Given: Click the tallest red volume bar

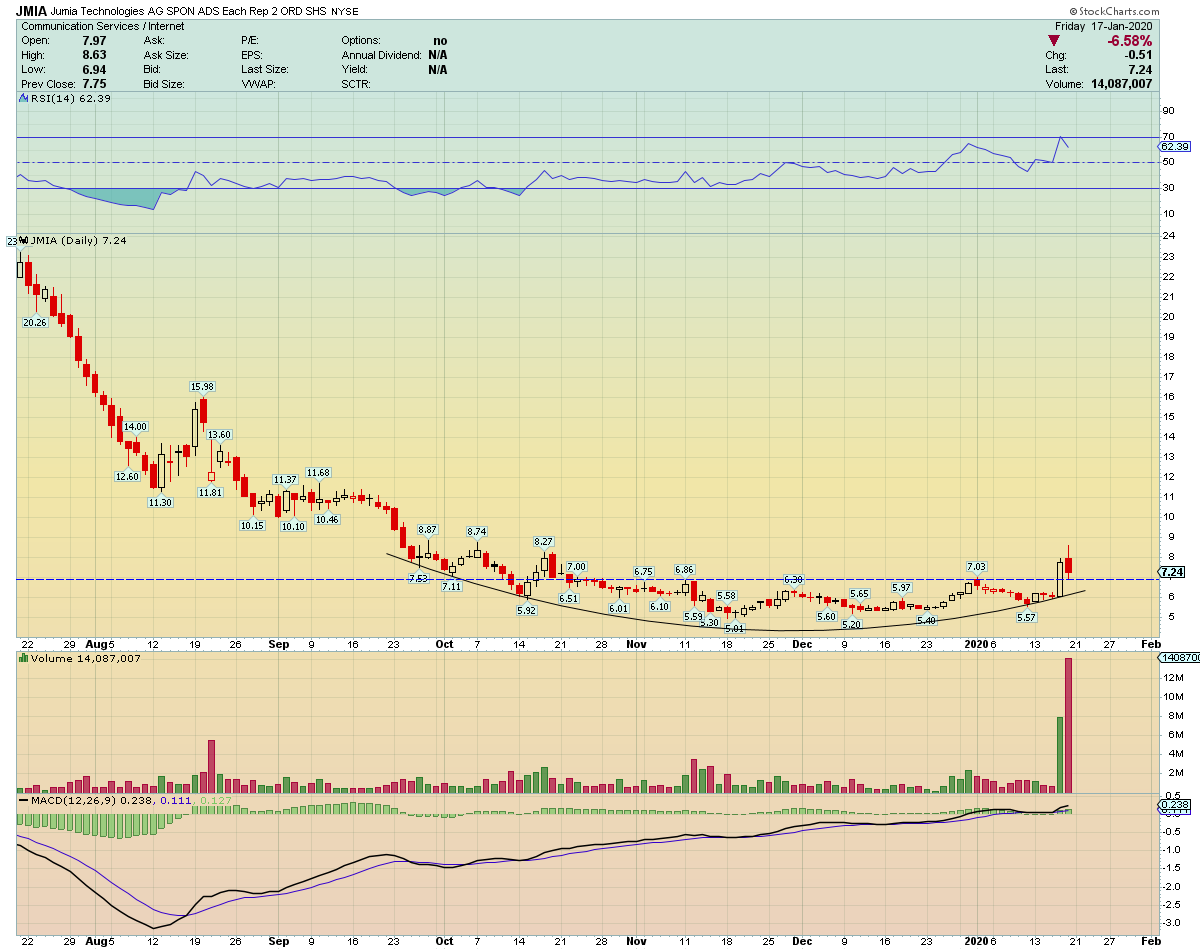Looking at the screenshot, I should pos(1068,725).
